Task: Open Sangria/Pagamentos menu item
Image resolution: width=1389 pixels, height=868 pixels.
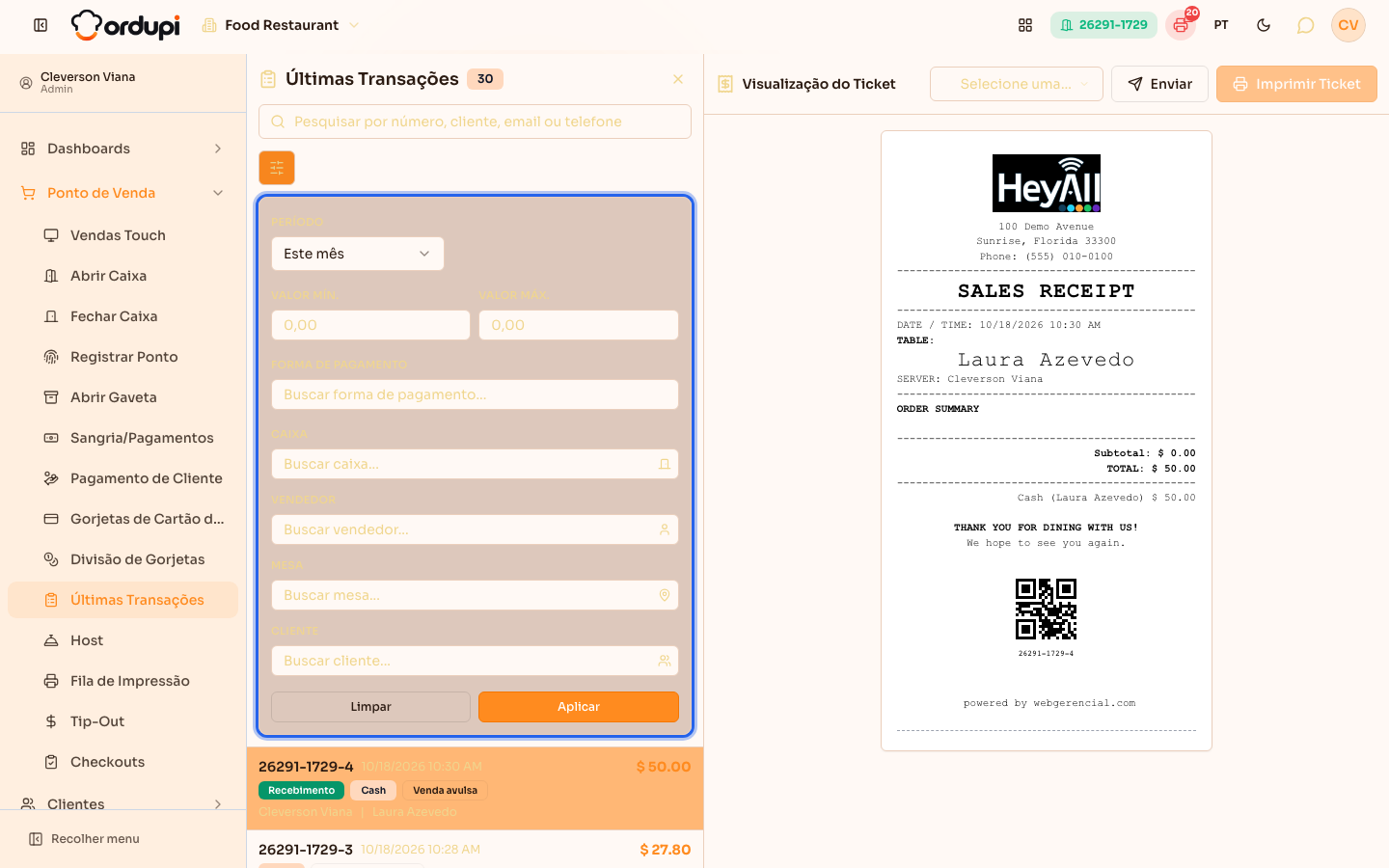Action: tap(123, 438)
